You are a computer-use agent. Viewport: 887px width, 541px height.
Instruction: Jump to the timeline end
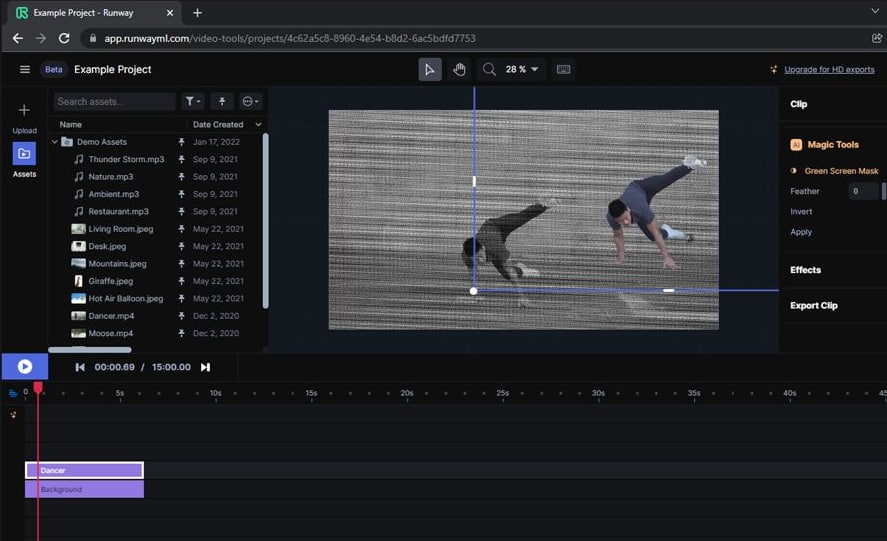[x=205, y=367]
